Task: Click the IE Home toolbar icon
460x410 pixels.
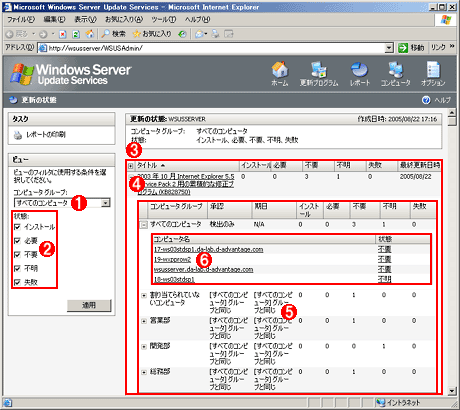Action: (89, 34)
